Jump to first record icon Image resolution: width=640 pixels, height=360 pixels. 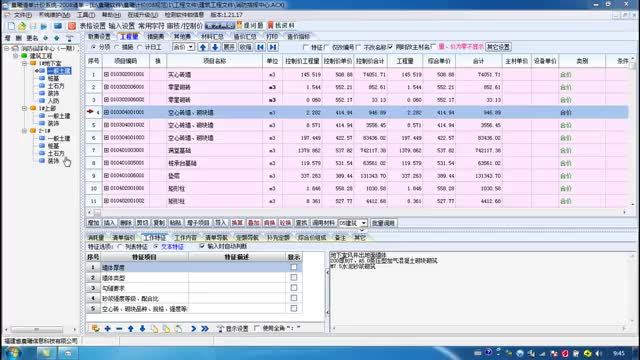point(260,47)
